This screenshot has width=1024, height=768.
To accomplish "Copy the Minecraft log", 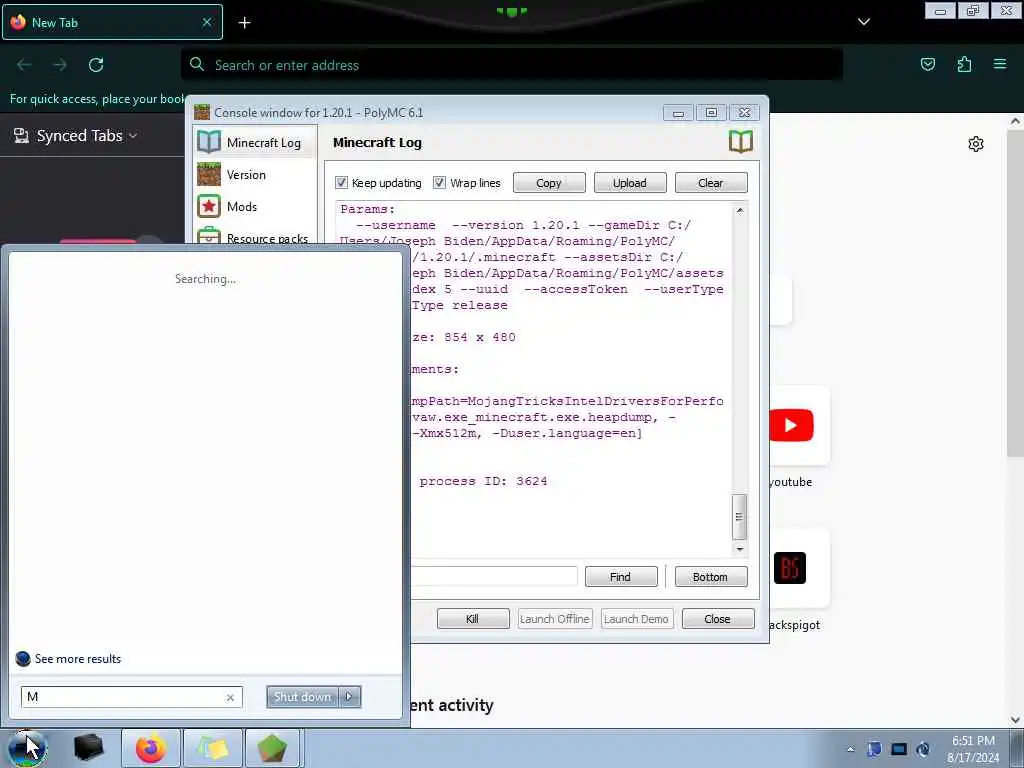I will (x=549, y=183).
